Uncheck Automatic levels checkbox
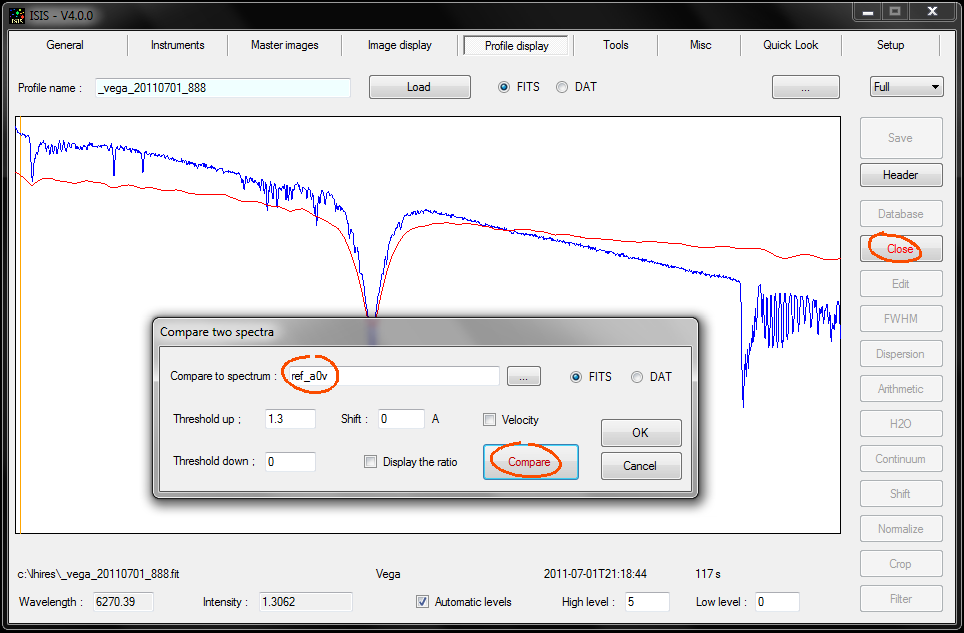The height and width of the screenshot is (633, 964). click(x=423, y=602)
